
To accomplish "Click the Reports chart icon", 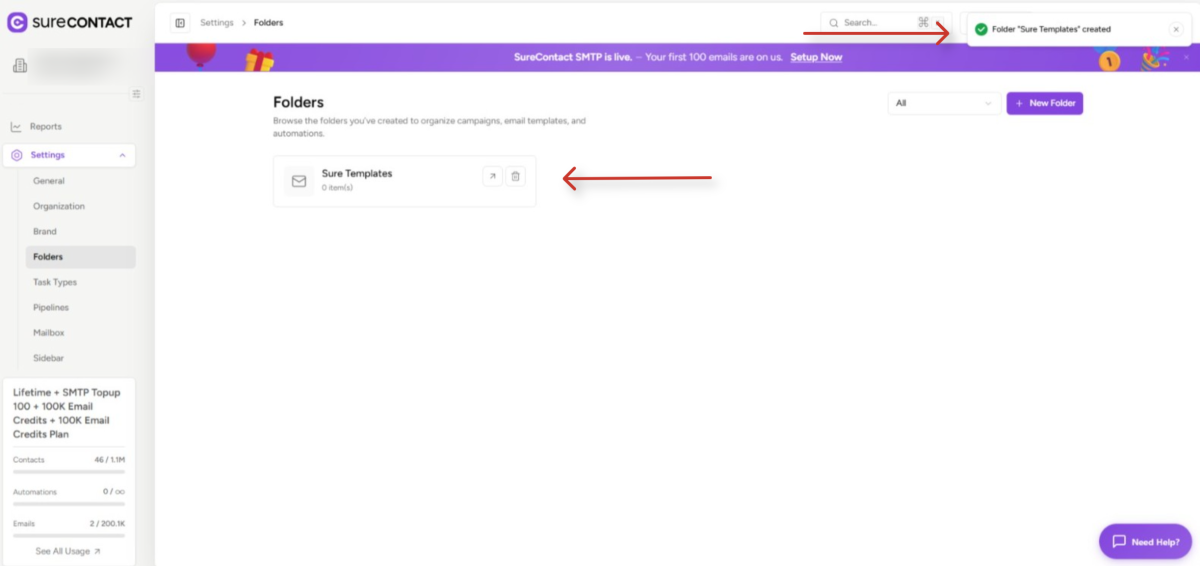I will click(16, 127).
